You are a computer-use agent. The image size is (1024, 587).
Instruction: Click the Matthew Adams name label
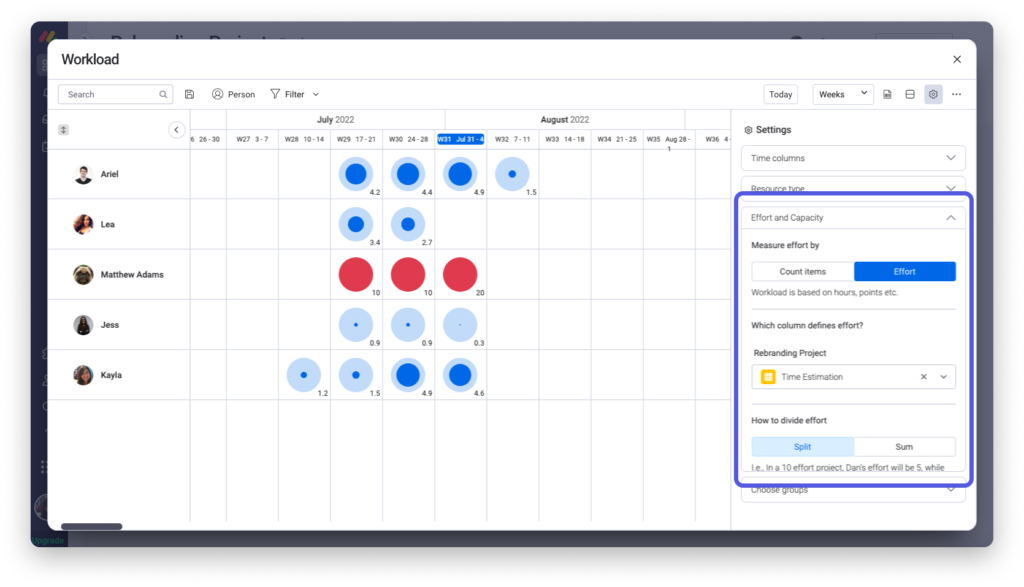coord(132,275)
